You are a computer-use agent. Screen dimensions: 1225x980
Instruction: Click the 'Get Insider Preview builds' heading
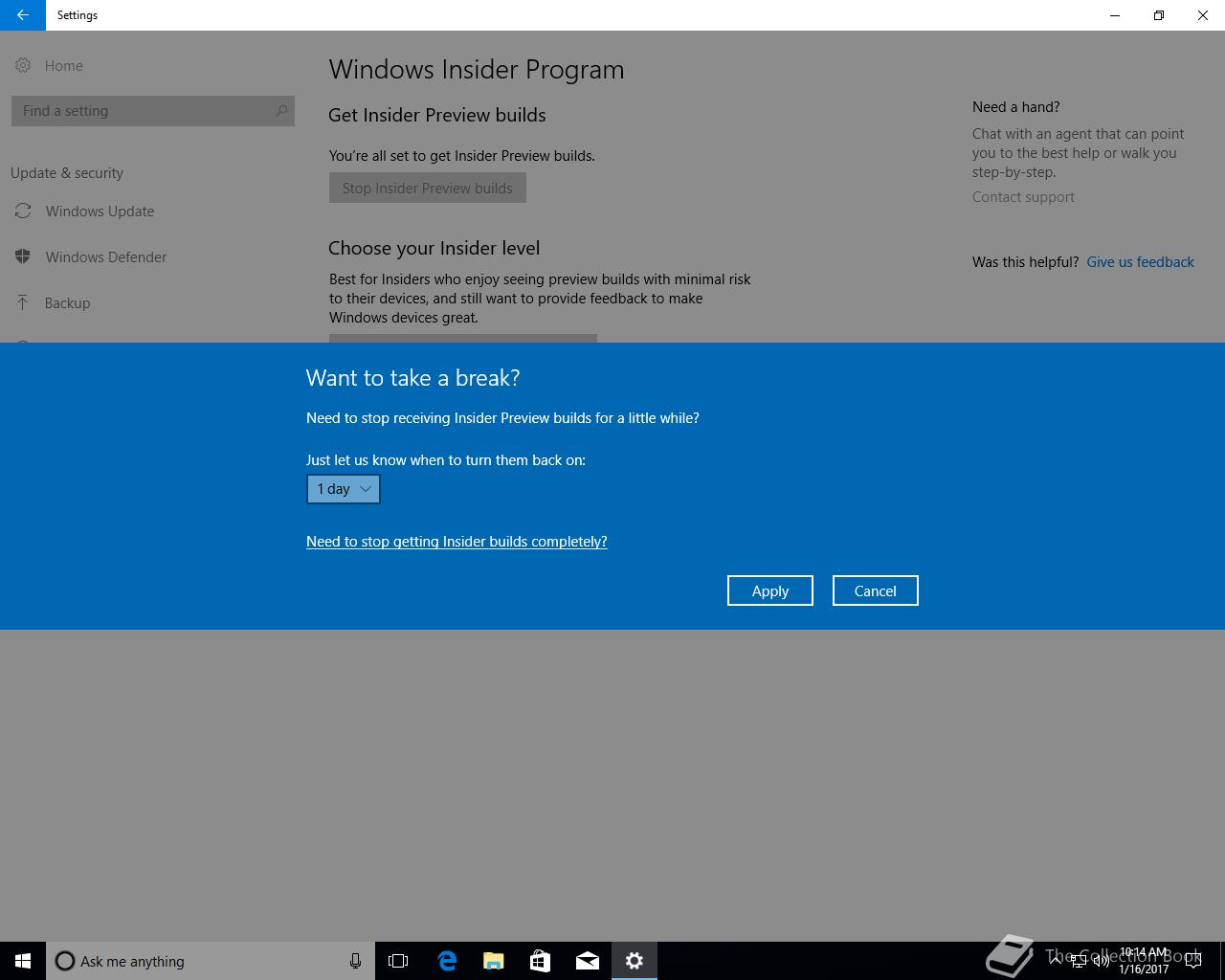click(437, 115)
